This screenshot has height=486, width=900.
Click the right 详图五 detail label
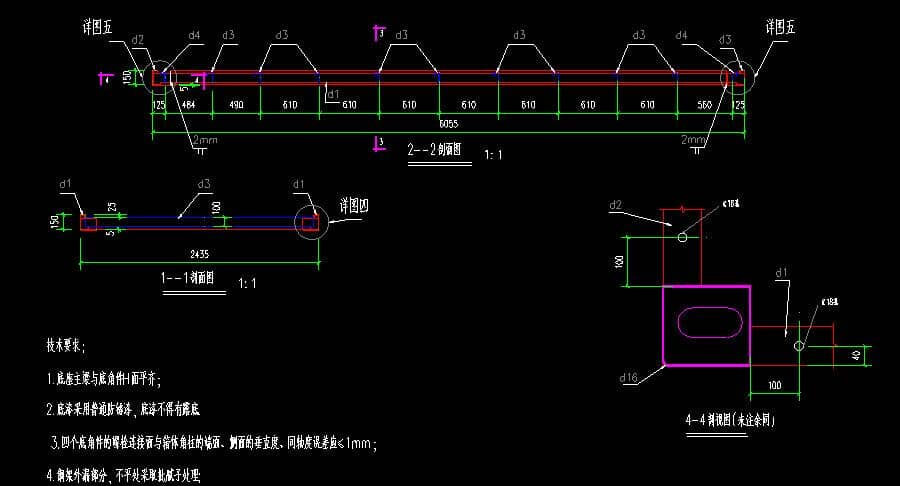point(781,26)
